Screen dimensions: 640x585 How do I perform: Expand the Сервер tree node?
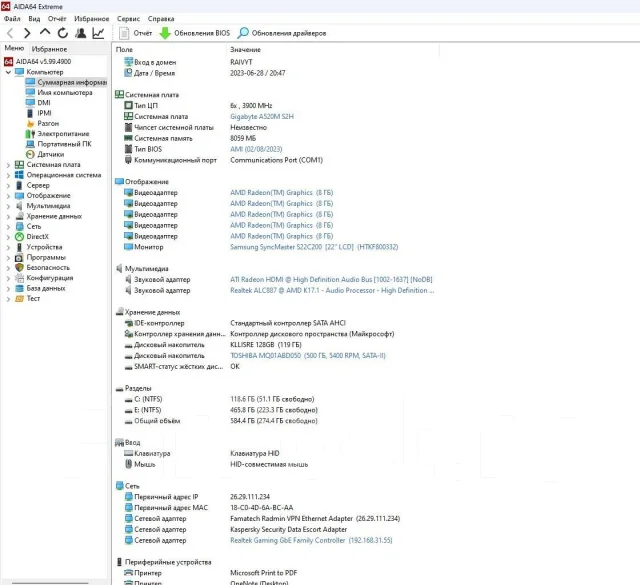click(x=8, y=185)
